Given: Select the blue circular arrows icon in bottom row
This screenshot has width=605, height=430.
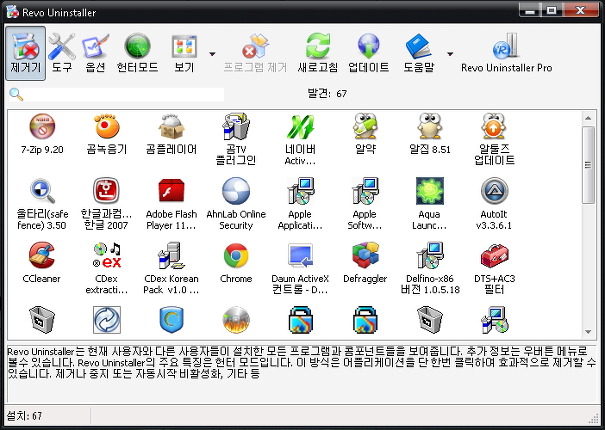Looking at the screenshot, I should (x=107, y=320).
